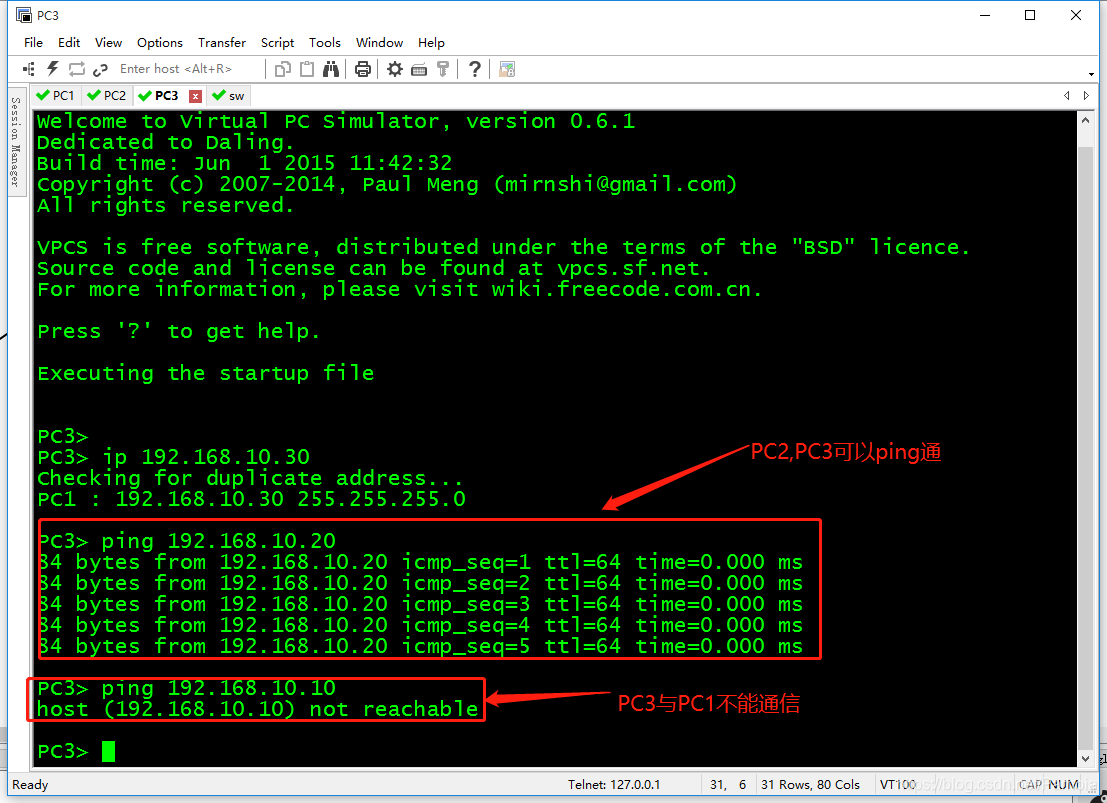Open the Edit menu
This screenshot has height=803, width=1107.
click(68, 42)
